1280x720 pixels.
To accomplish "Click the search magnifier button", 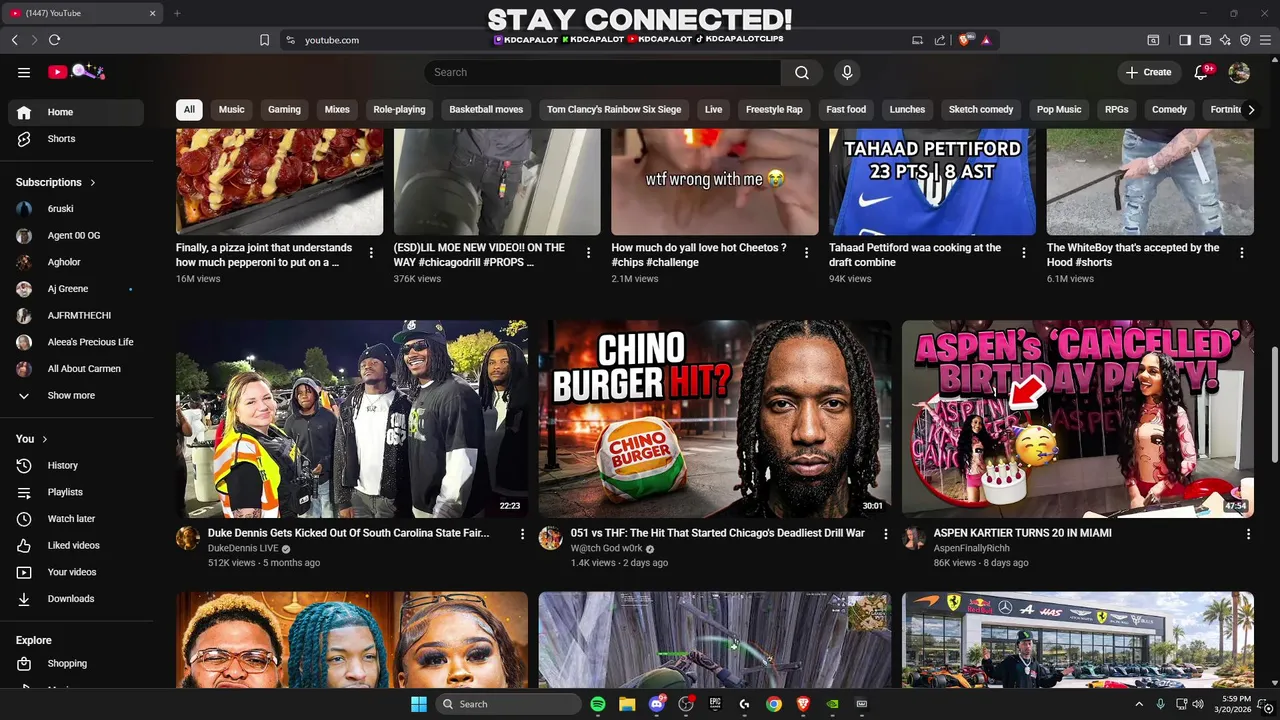I will (x=802, y=72).
